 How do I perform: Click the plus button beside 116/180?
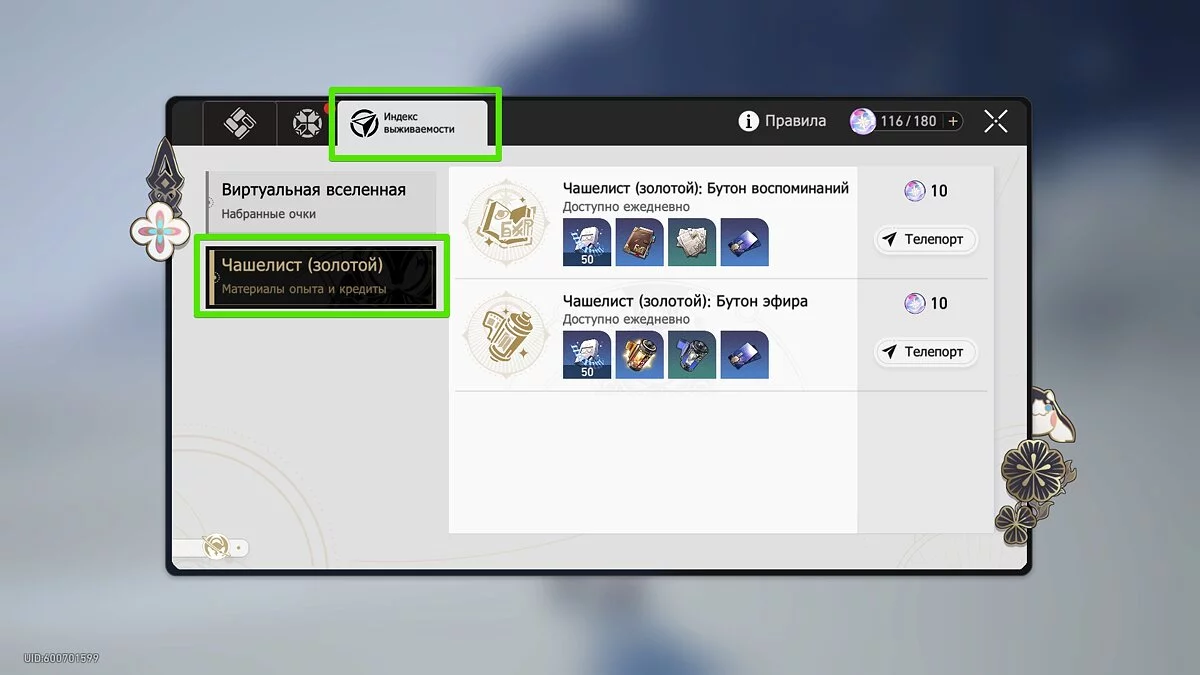(x=953, y=122)
